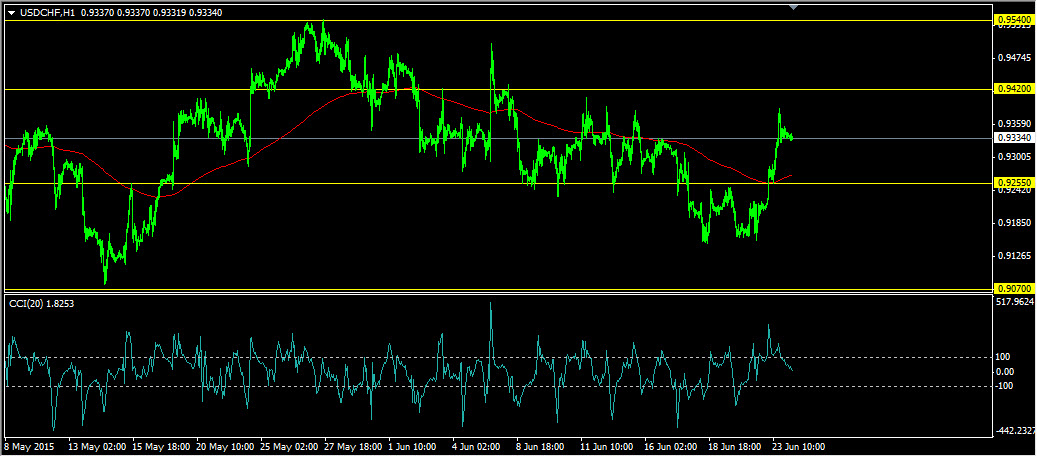1037x457 pixels.
Task: Click the CCI maximum value 517.9624
Action: tap(1015, 302)
